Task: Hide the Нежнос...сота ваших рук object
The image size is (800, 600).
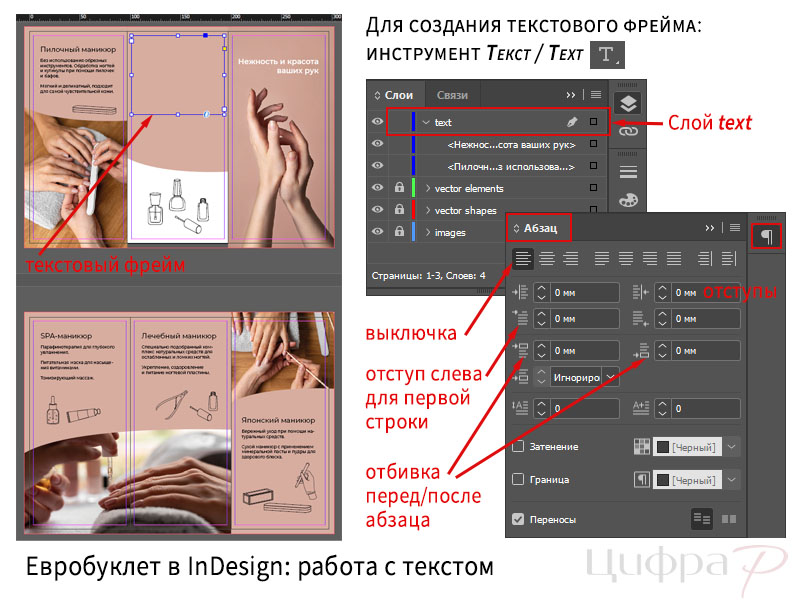Action: coord(377,143)
